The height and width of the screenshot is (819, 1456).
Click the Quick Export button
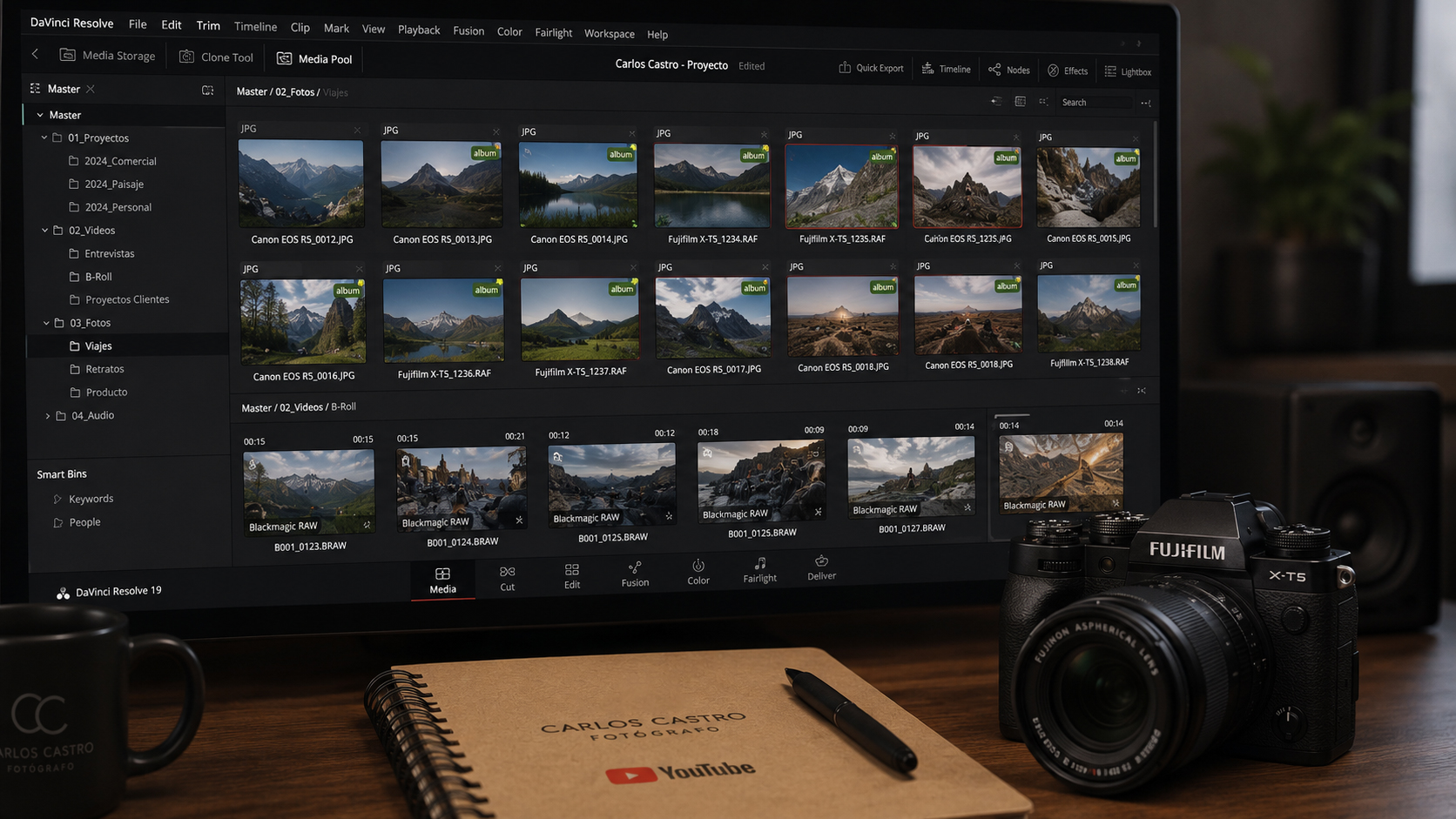pos(871,68)
